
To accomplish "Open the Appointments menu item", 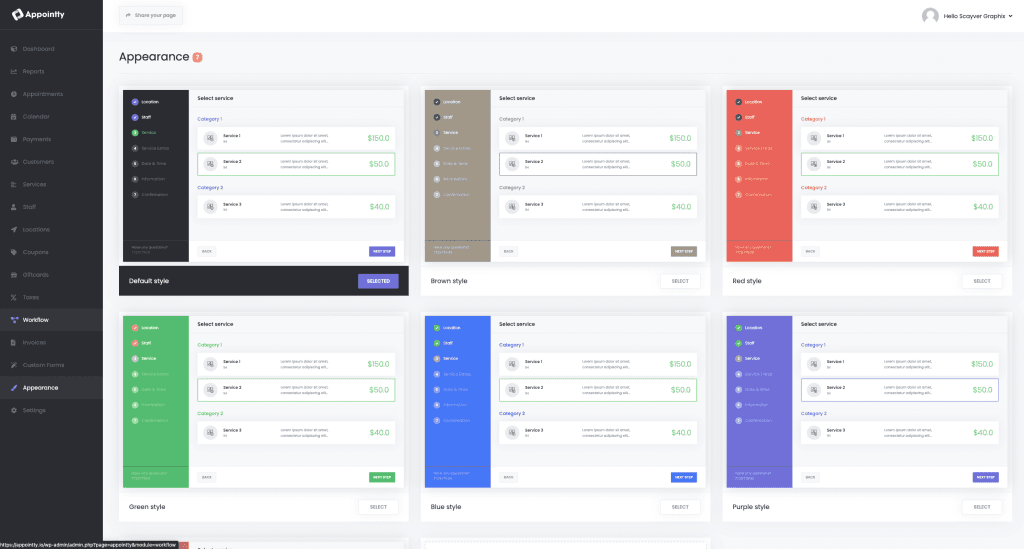I will click(42, 94).
